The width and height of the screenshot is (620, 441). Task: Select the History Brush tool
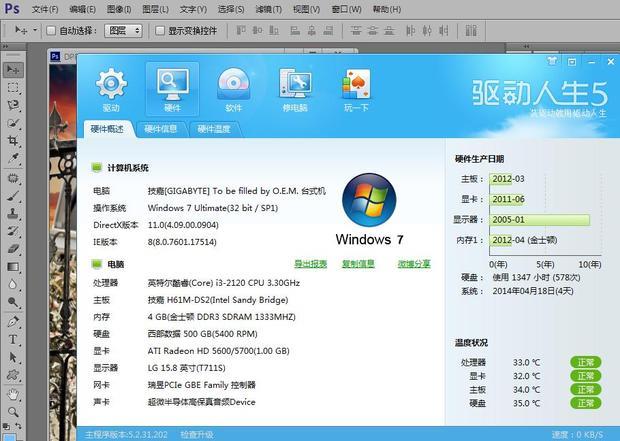[13, 231]
